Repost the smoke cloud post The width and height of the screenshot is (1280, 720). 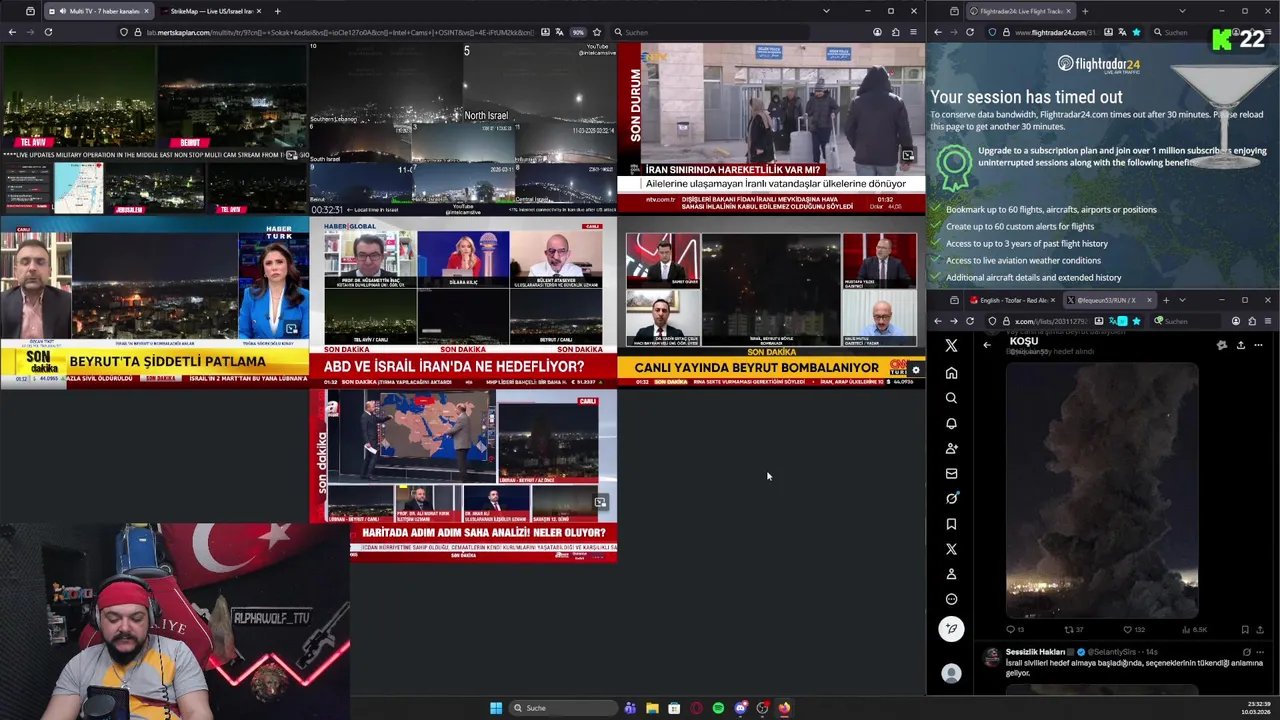pos(1073,630)
